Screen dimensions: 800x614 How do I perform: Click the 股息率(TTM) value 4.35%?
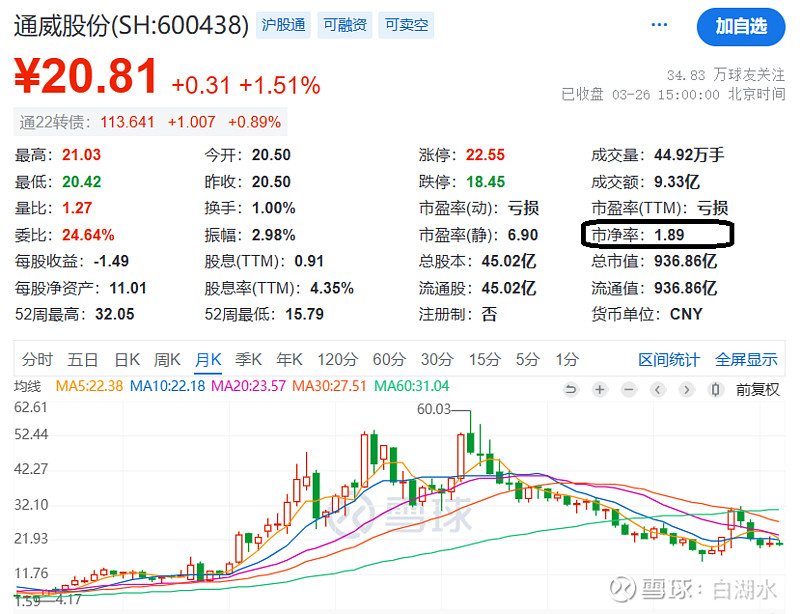pos(332,288)
